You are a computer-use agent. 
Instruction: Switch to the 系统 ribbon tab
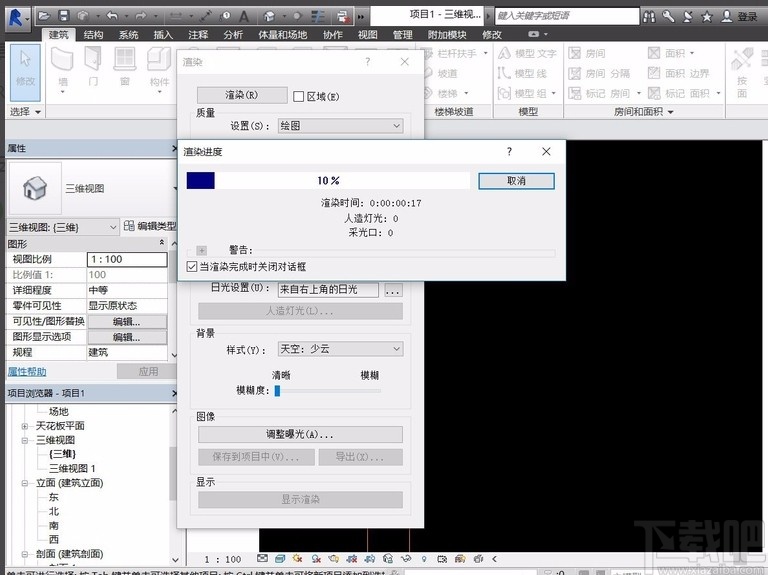pos(128,35)
